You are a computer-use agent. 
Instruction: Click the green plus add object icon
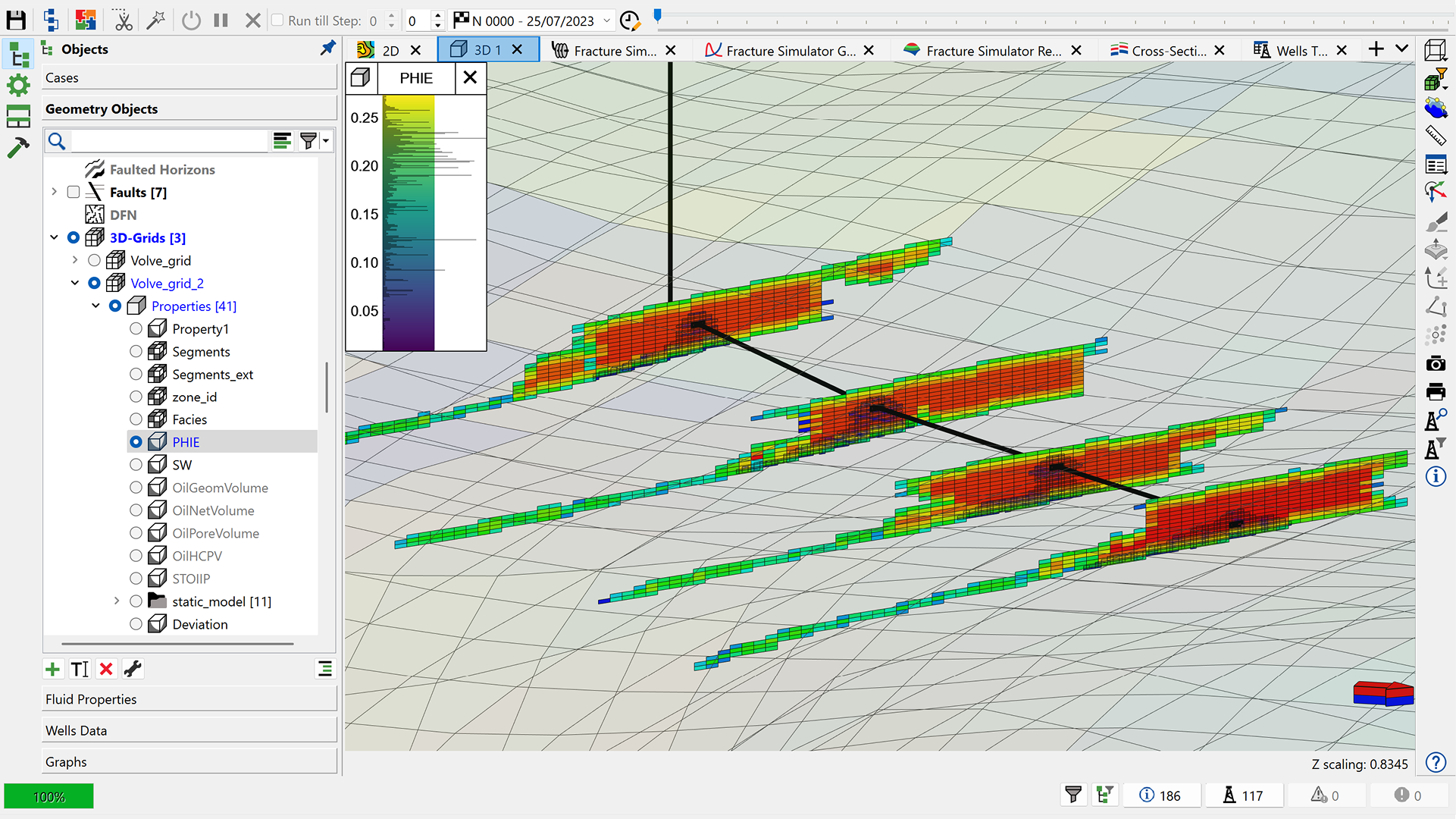(x=52, y=669)
